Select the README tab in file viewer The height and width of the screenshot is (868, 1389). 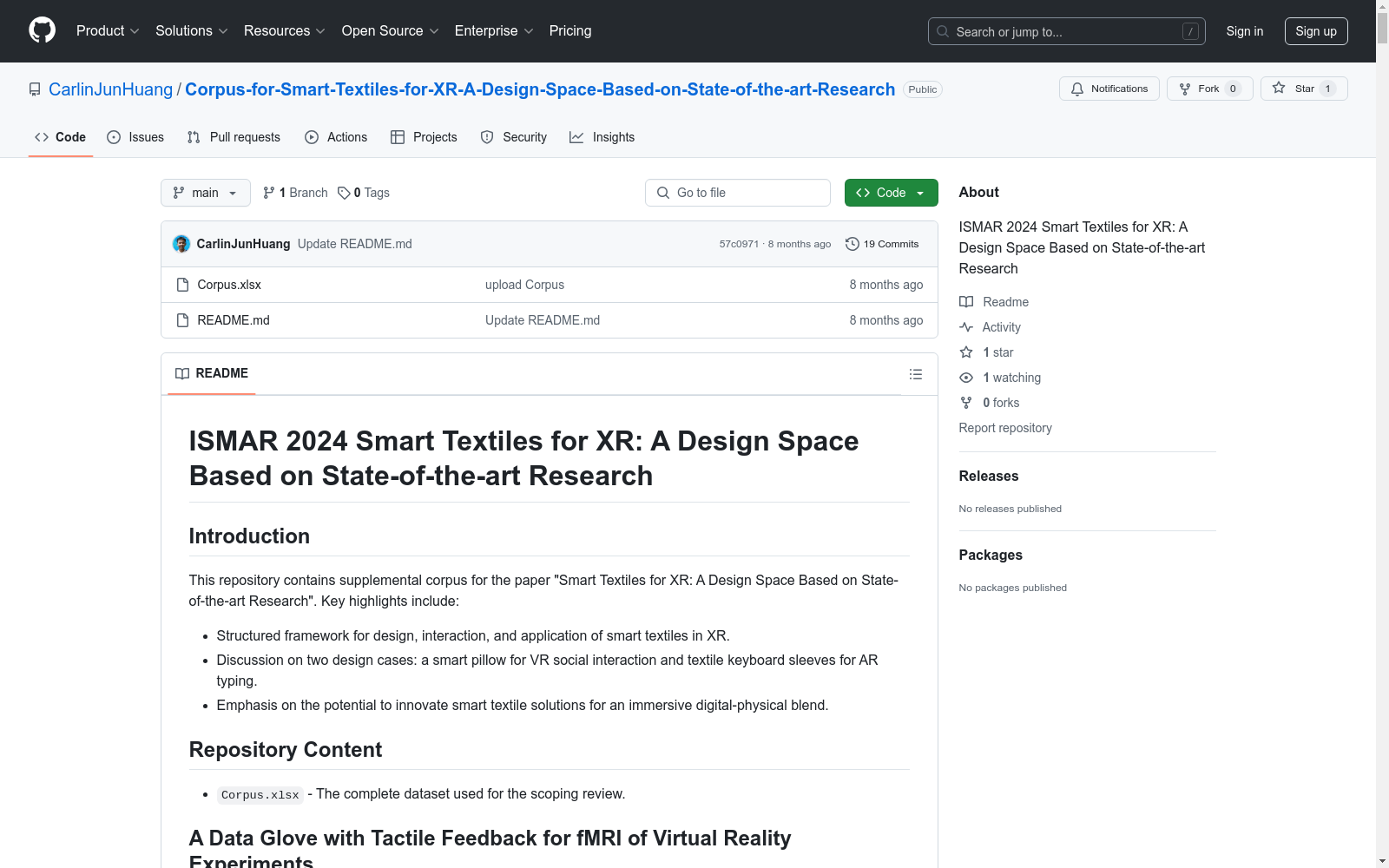(x=212, y=373)
